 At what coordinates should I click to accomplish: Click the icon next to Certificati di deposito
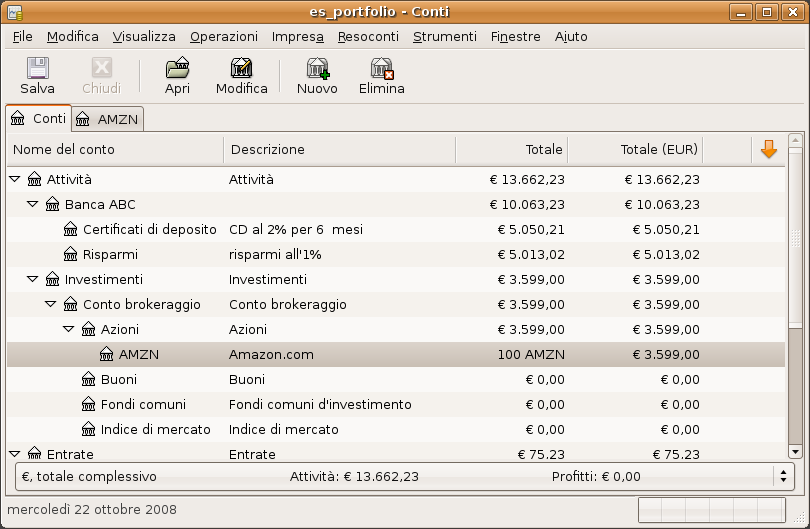click(71, 229)
